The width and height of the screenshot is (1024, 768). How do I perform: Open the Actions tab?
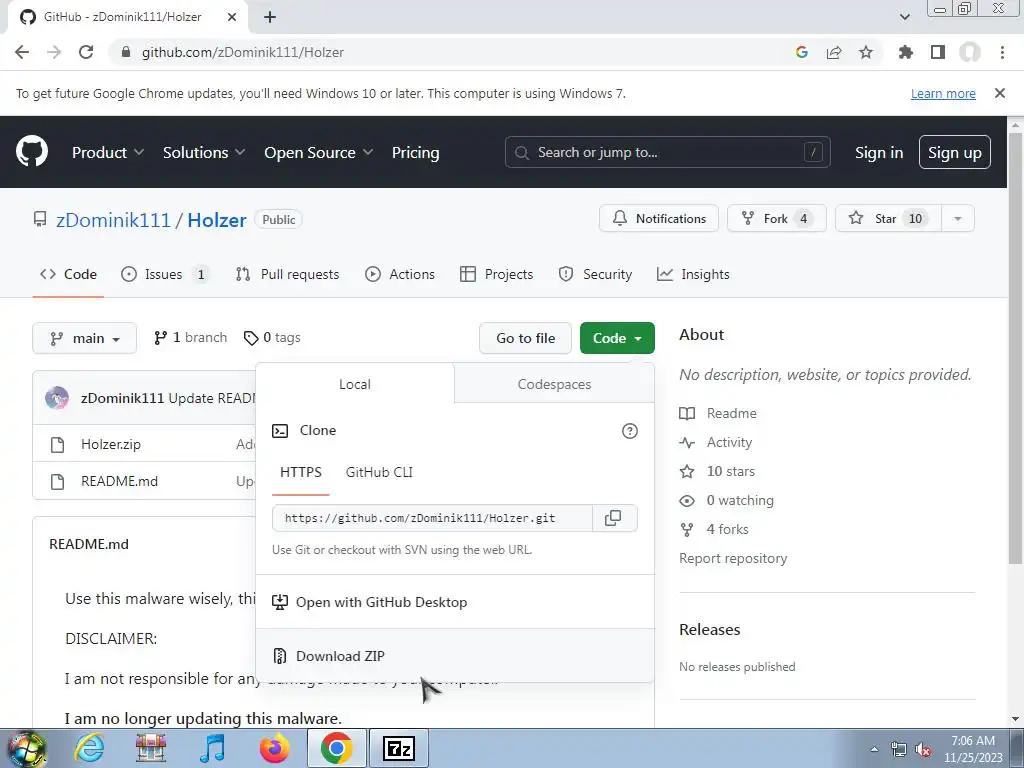pyautogui.click(x=400, y=274)
